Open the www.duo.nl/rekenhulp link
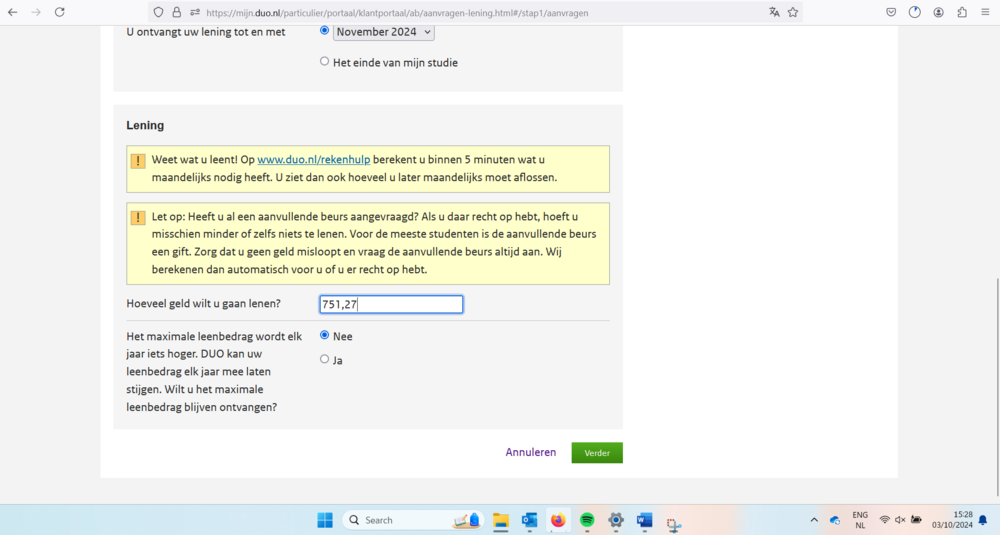Viewport: 1000px width, 535px height. 313,160
